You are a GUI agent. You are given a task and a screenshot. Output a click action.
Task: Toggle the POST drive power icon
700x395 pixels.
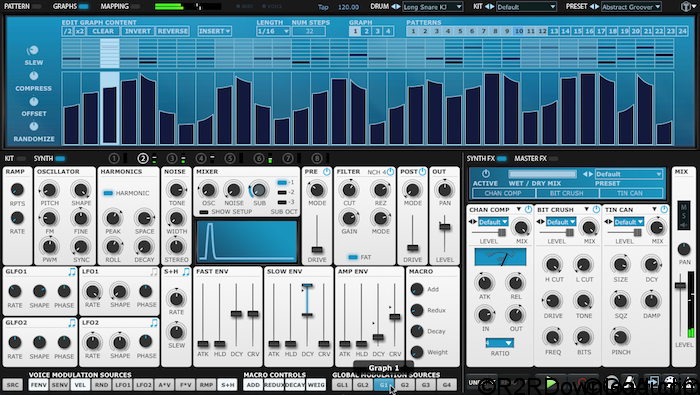[422, 172]
